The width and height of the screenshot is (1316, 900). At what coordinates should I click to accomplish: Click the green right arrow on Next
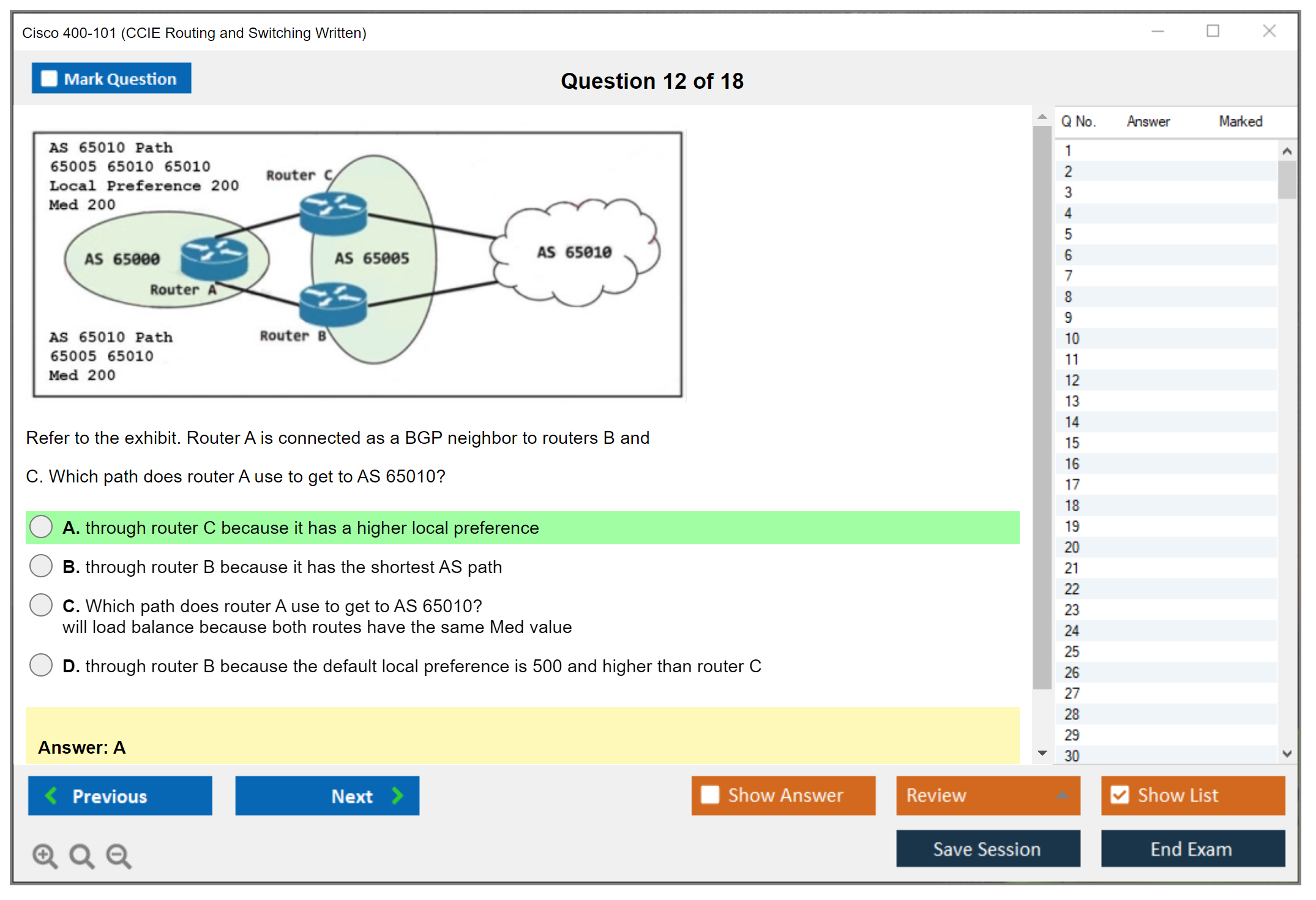coord(397,795)
